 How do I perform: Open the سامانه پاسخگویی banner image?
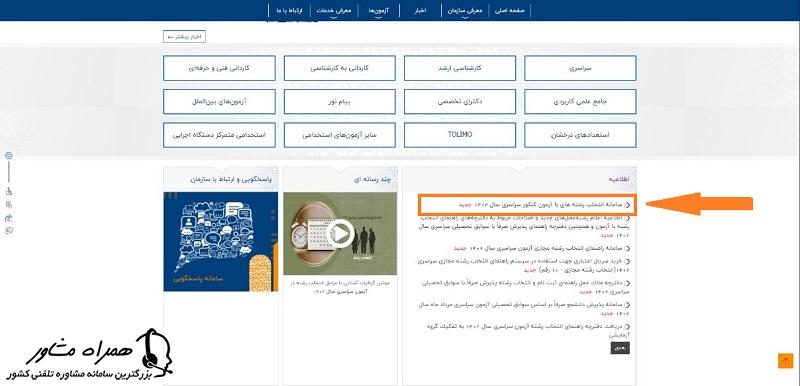point(220,242)
